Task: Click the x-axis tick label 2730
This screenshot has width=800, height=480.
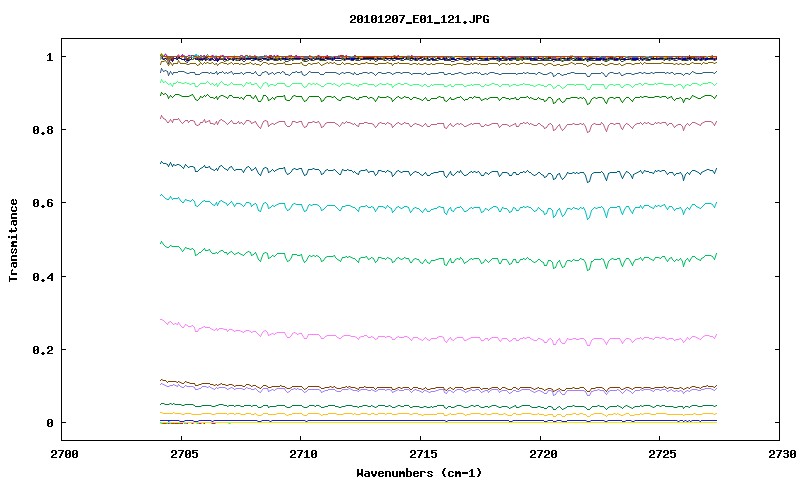Action: tap(782, 454)
